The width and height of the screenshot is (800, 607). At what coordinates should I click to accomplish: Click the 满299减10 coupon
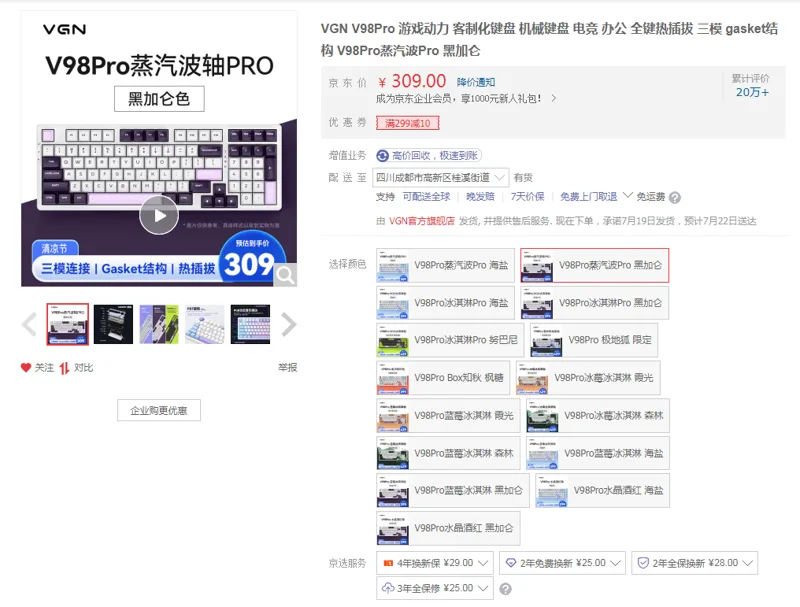click(x=408, y=123)
